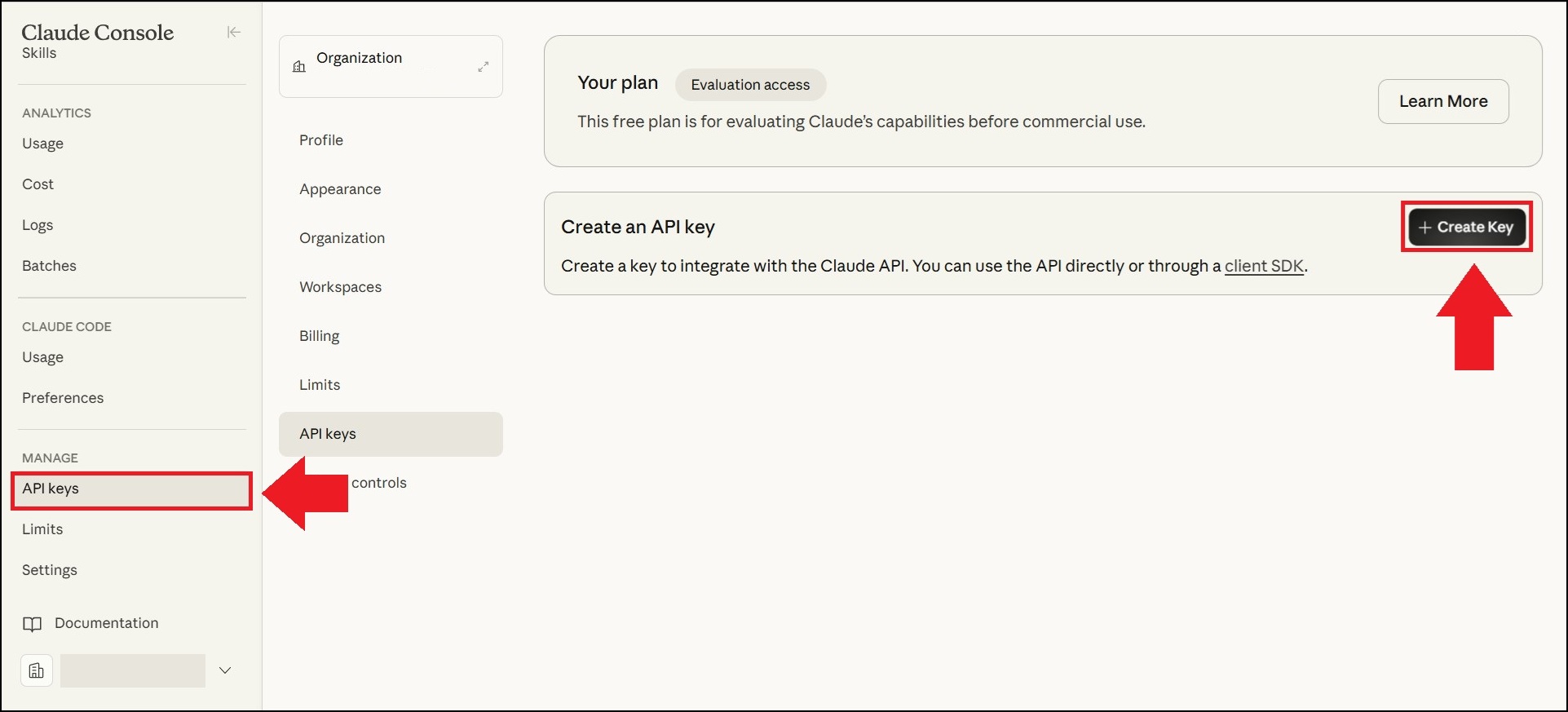Click the Create Key button
The image size is (1568, 712).
point(1467,227)
